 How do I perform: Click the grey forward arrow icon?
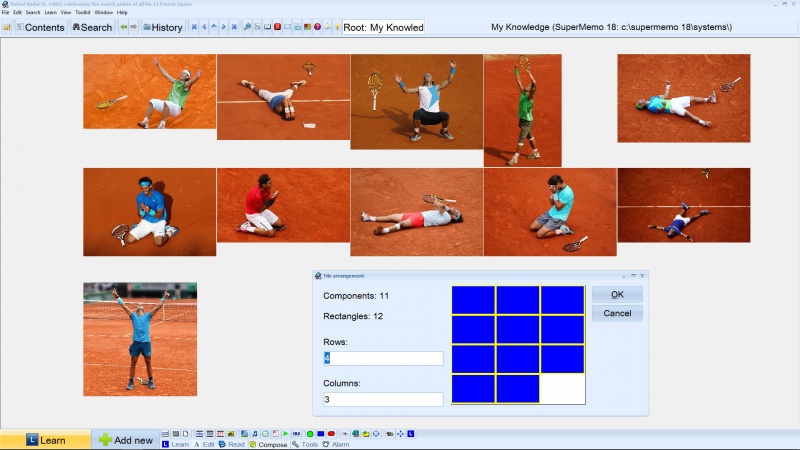[x=135, y=27]
